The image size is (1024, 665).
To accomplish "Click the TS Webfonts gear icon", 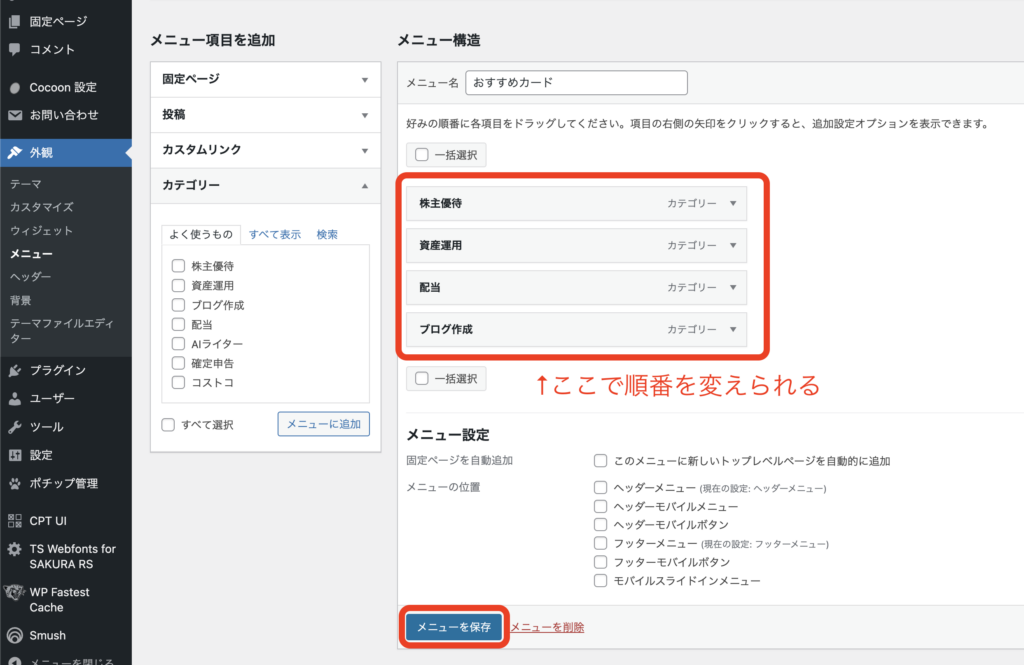I will pos(14,549).
